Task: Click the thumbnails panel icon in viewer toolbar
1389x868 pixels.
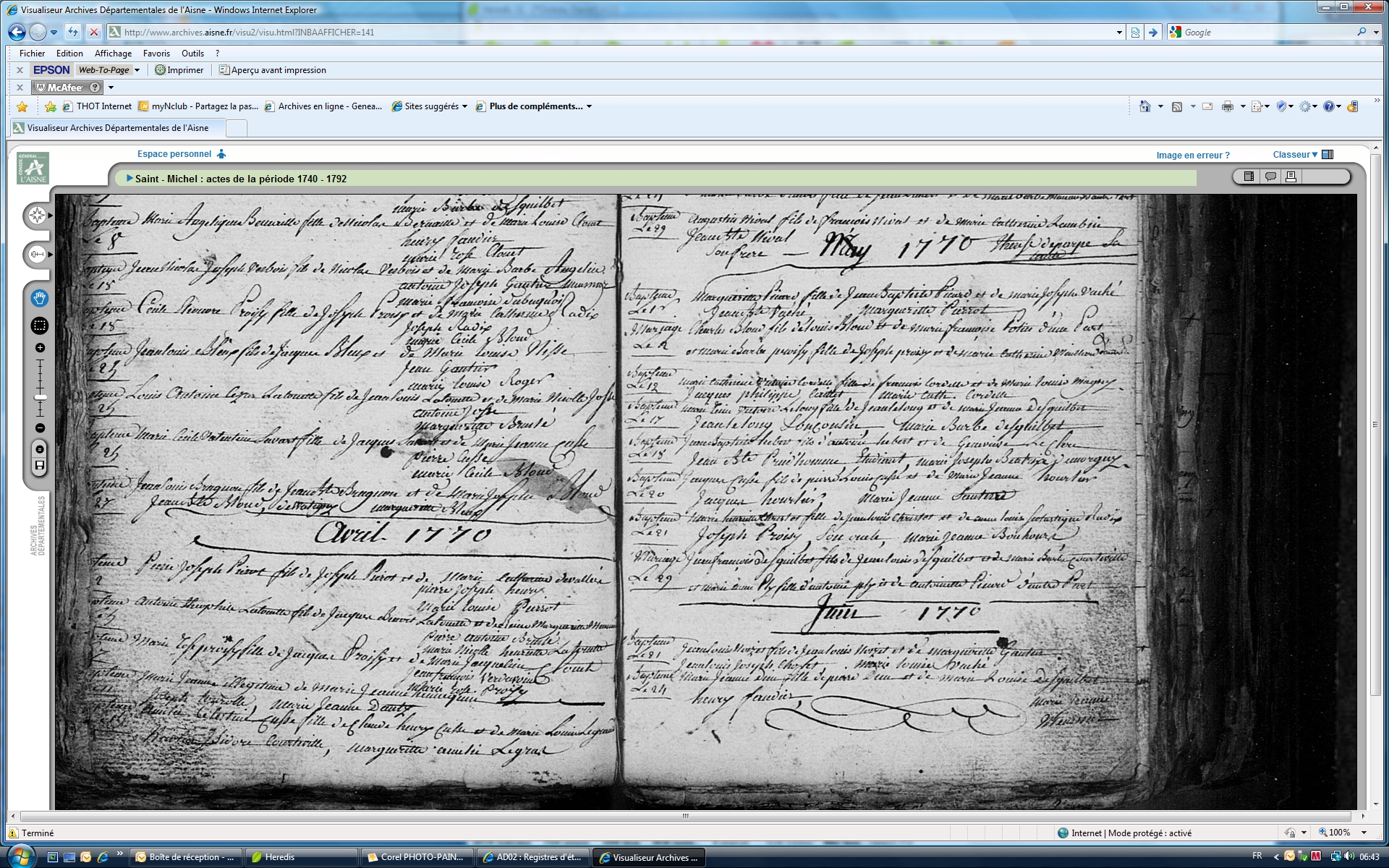Action: 1249,176
